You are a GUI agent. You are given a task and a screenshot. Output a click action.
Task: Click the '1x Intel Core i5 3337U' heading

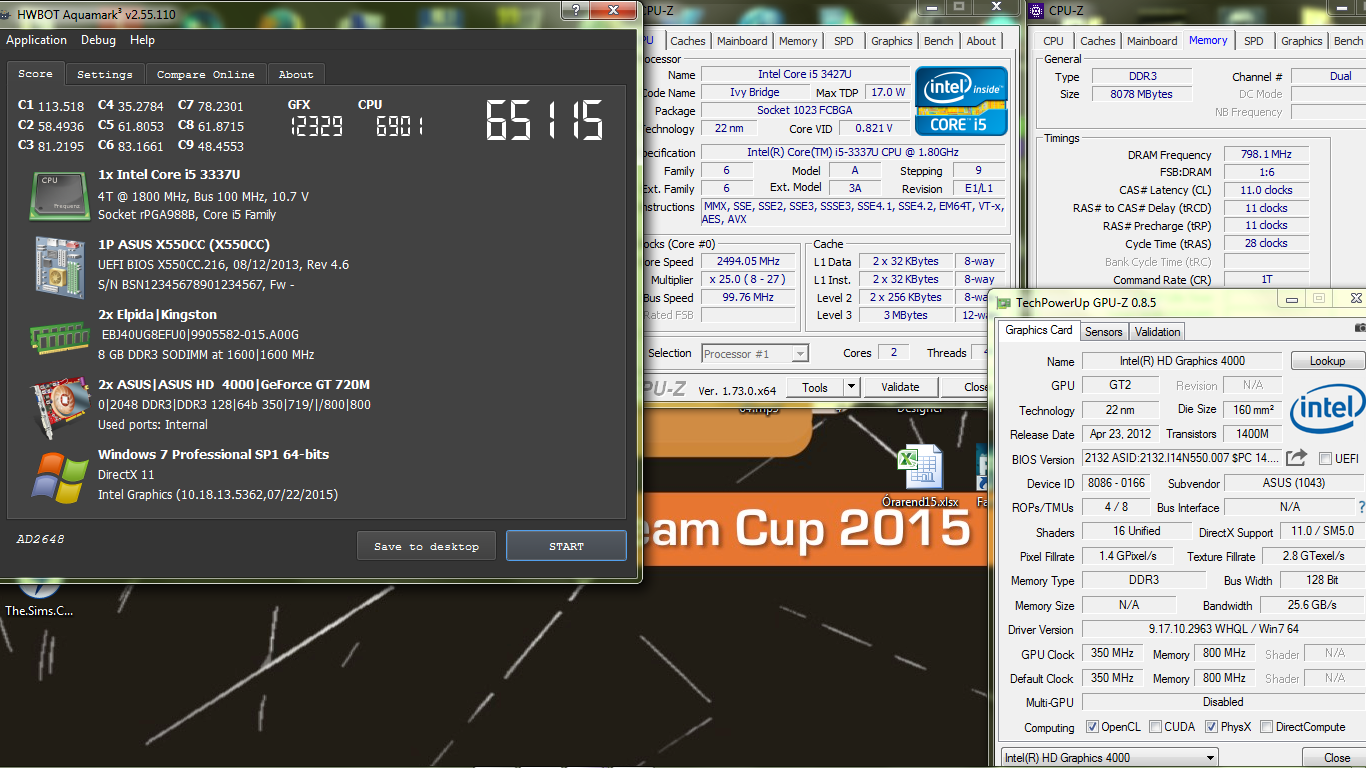(169, 174)
